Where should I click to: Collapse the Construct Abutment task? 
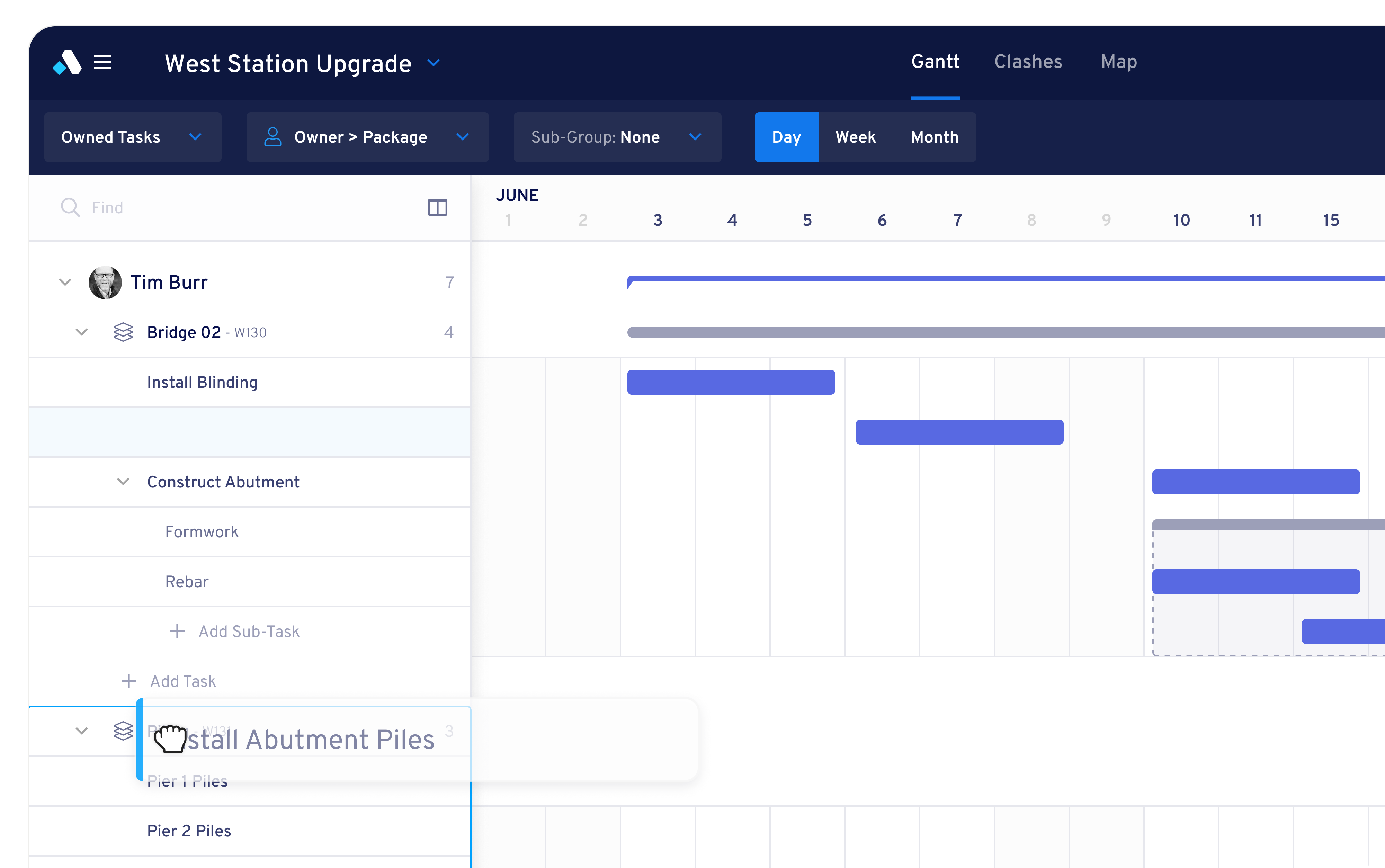pos(123,482)
